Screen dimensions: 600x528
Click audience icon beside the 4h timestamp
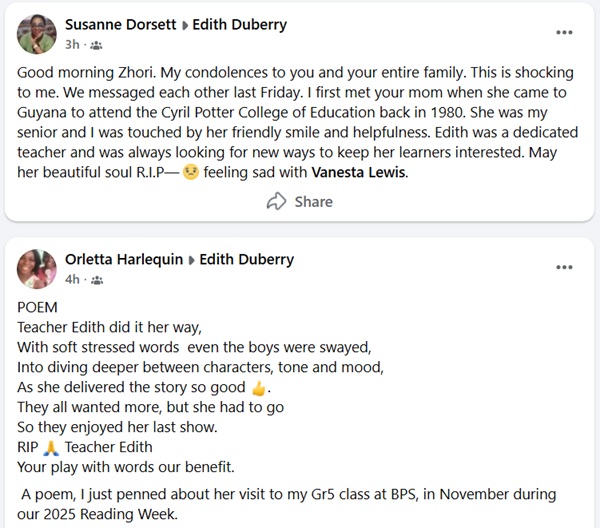coord(95,280)
